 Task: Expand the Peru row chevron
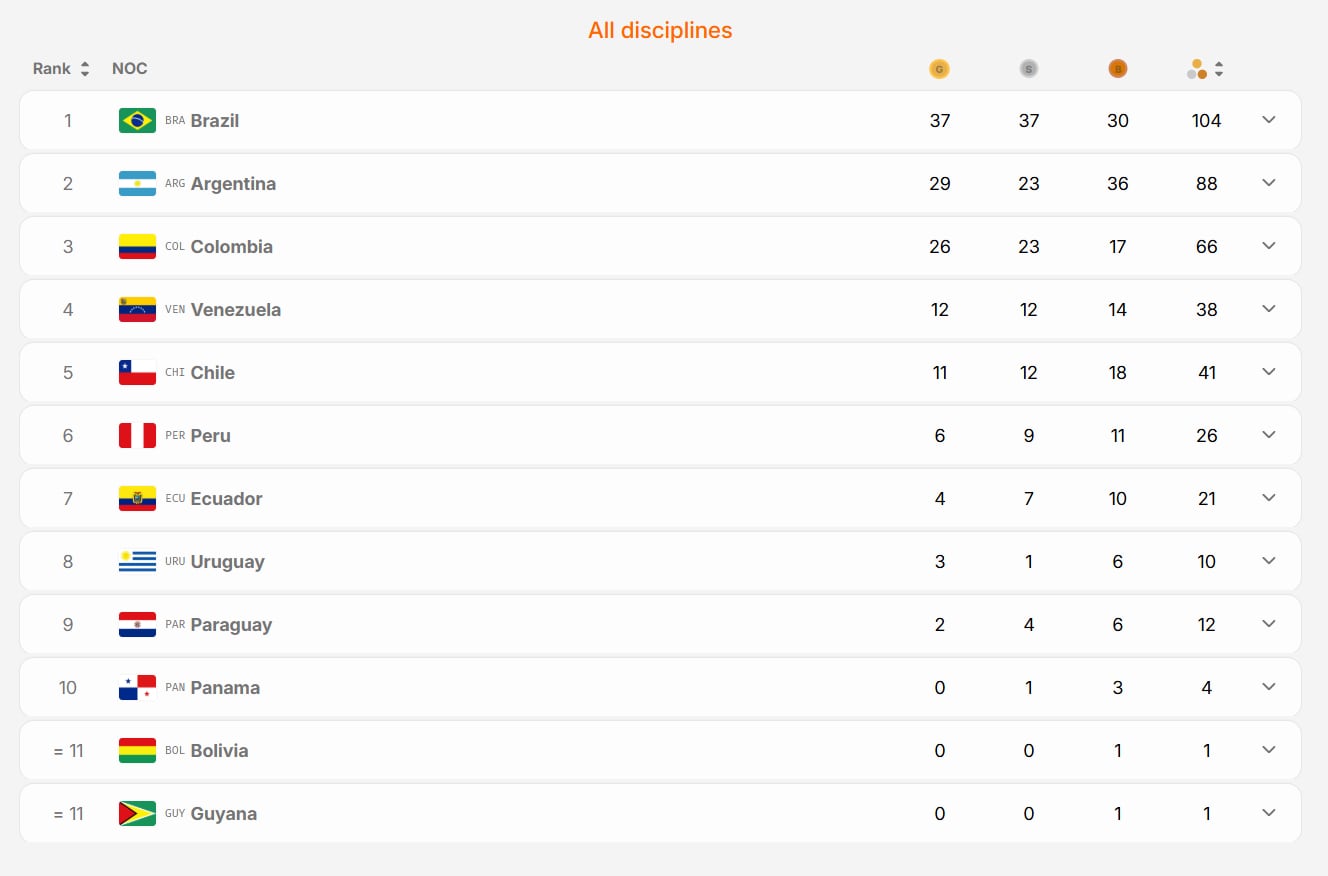pyautogui.click(x=1269, y=435)
